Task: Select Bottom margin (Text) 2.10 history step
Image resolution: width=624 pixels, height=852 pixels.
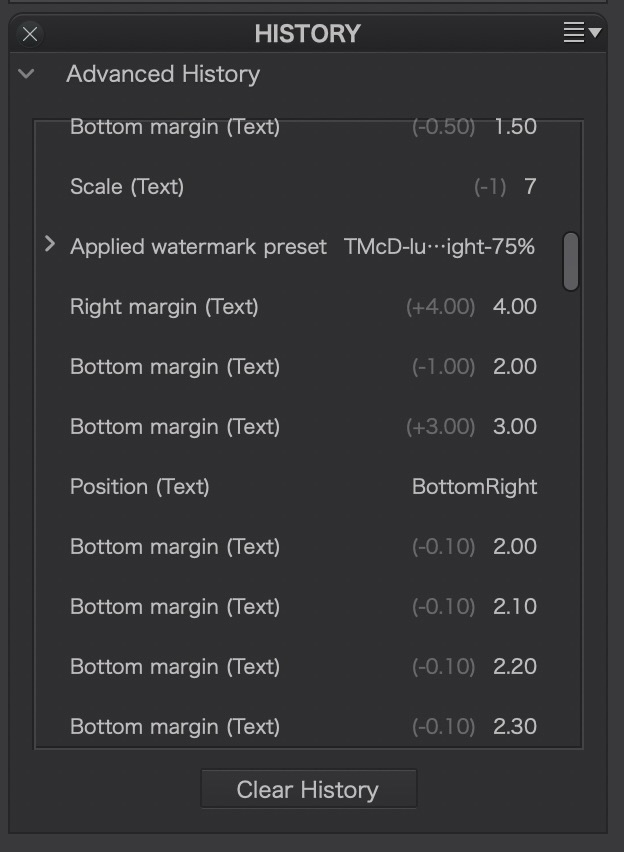Action: click(175, 607)
